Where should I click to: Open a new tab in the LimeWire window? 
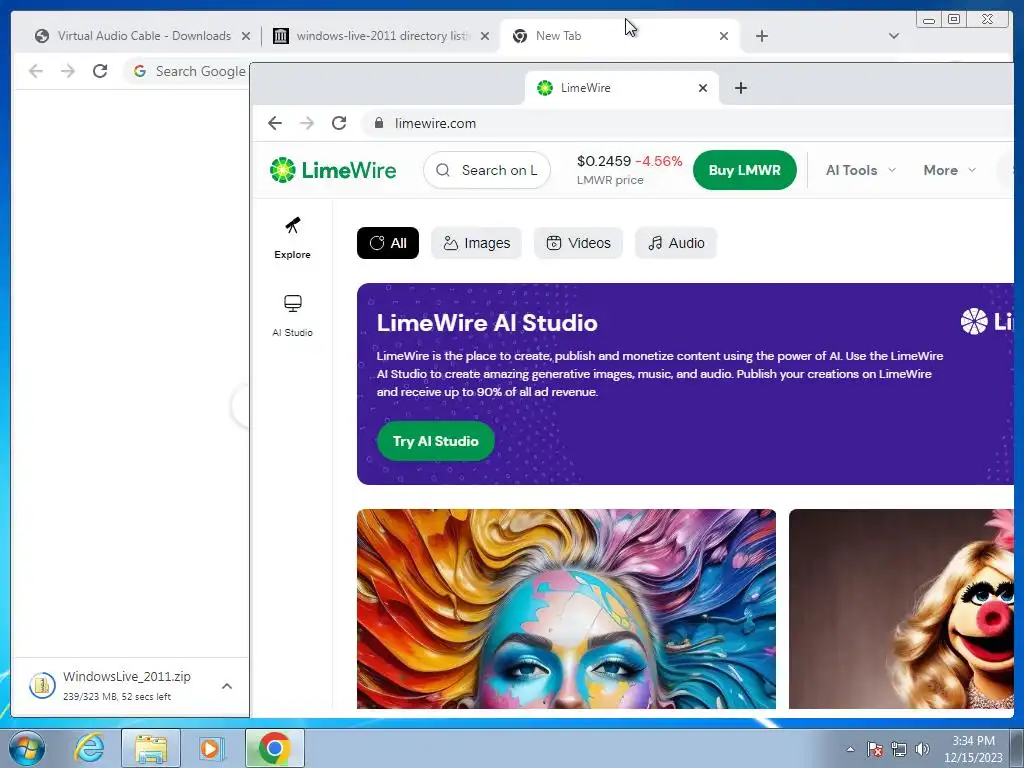click(741, 88)
